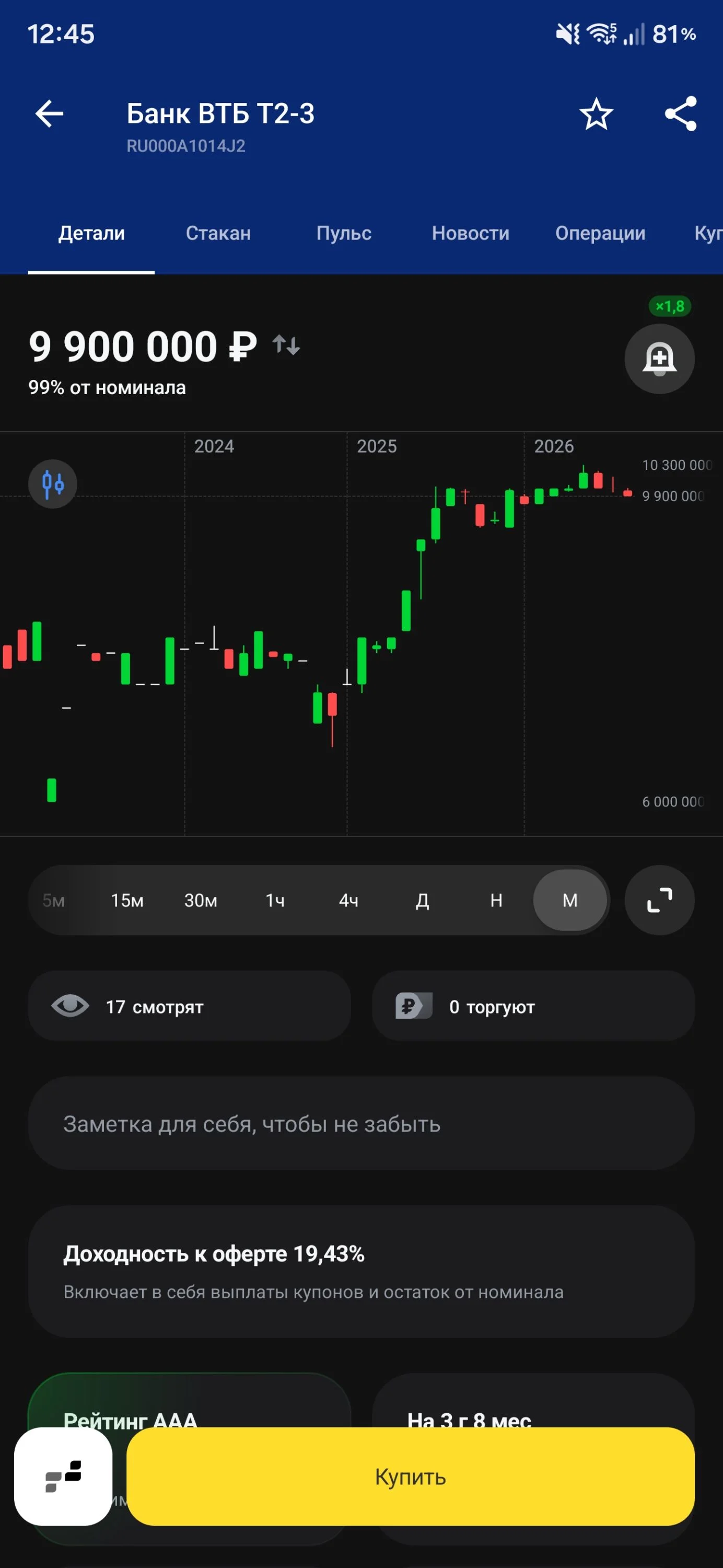Tap the yellow Купить button
723x1568 pixels.
(411, 1477)
